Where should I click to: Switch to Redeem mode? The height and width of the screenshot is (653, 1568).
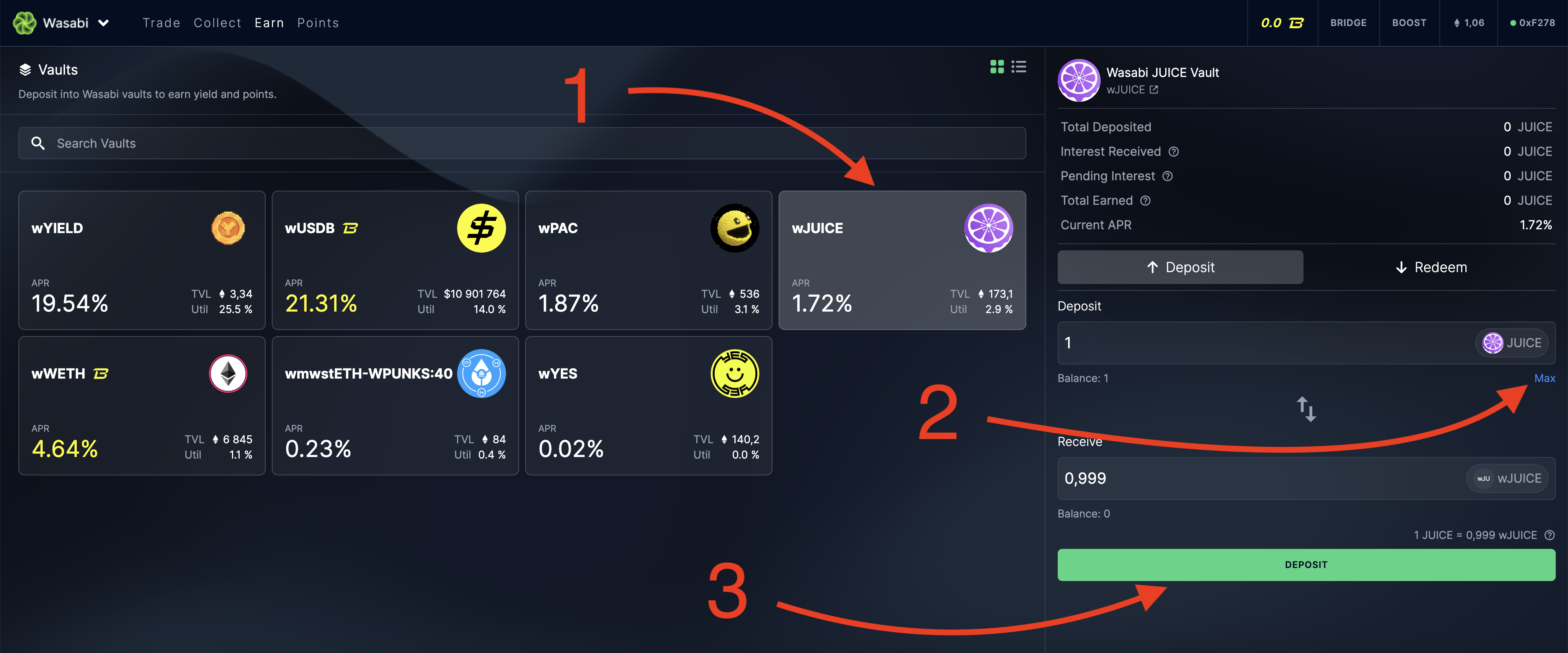point(1430,267)
